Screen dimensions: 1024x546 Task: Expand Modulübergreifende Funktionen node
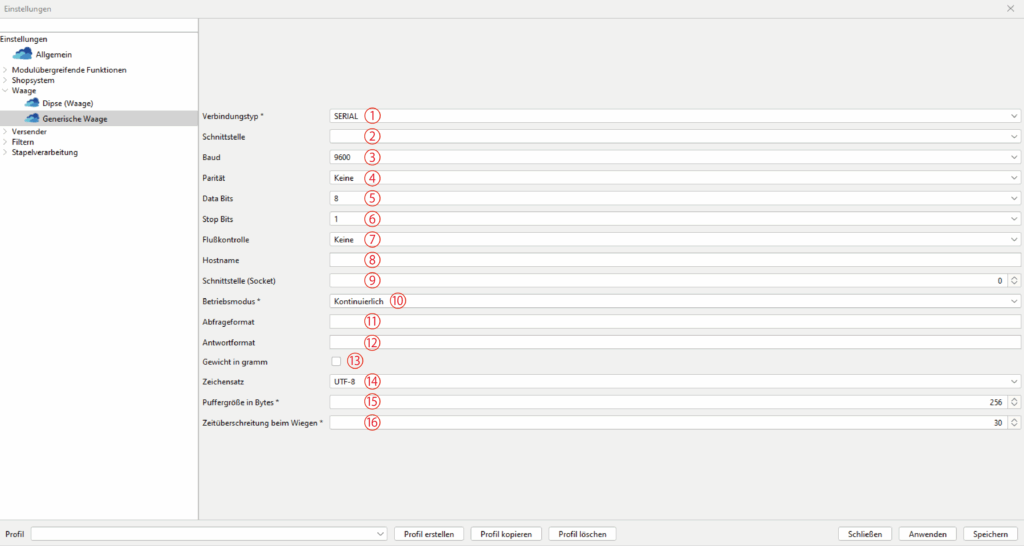(5, 70)
